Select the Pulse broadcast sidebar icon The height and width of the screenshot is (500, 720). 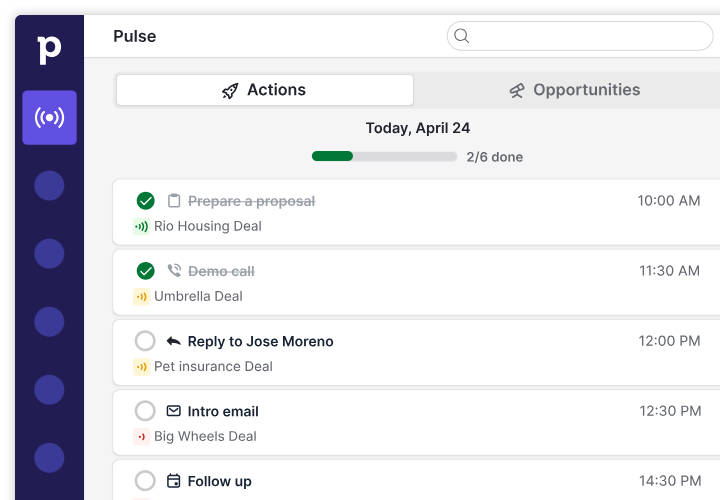(x=50, y=118)
